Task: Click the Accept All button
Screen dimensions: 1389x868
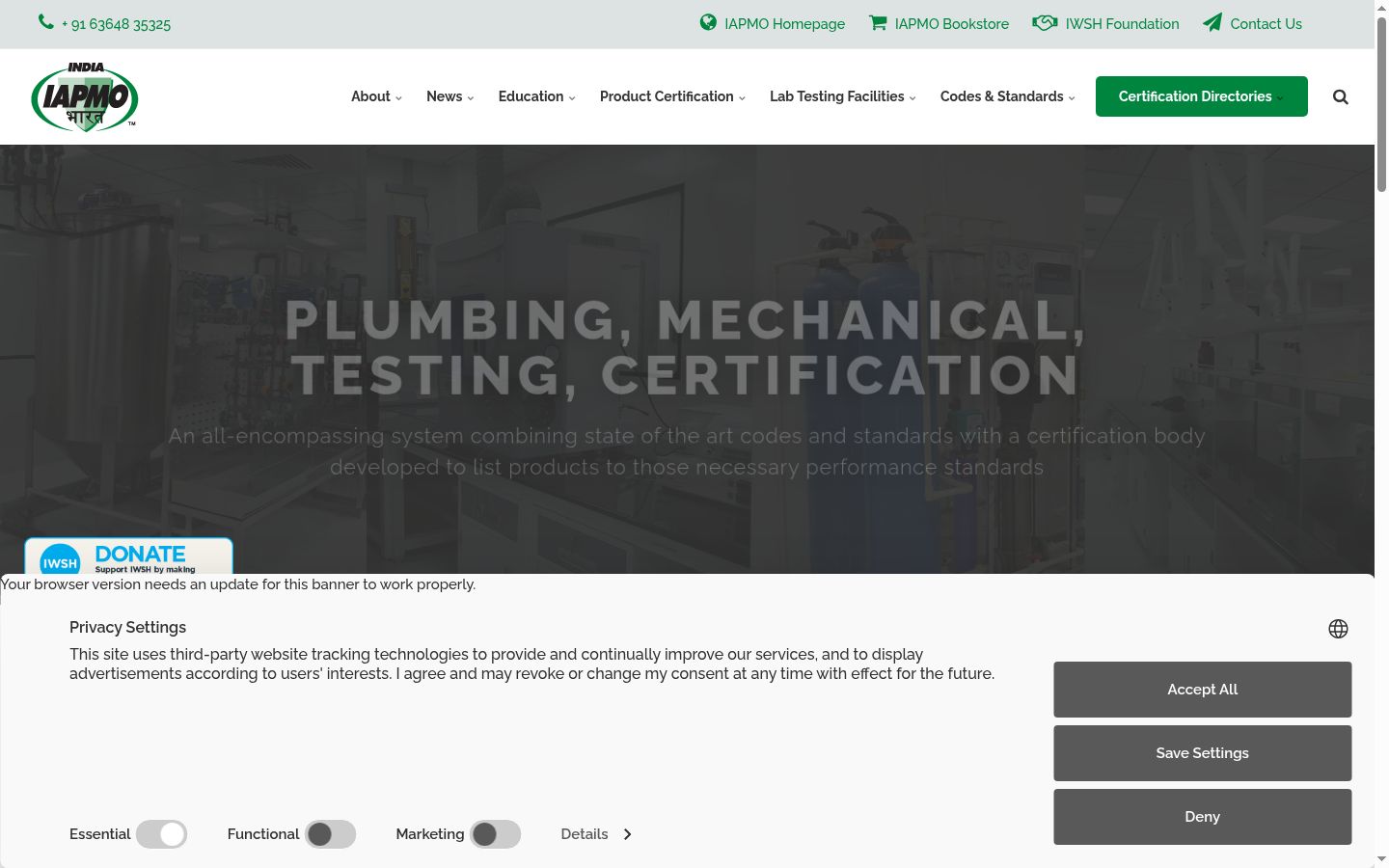Action: 1202,690
